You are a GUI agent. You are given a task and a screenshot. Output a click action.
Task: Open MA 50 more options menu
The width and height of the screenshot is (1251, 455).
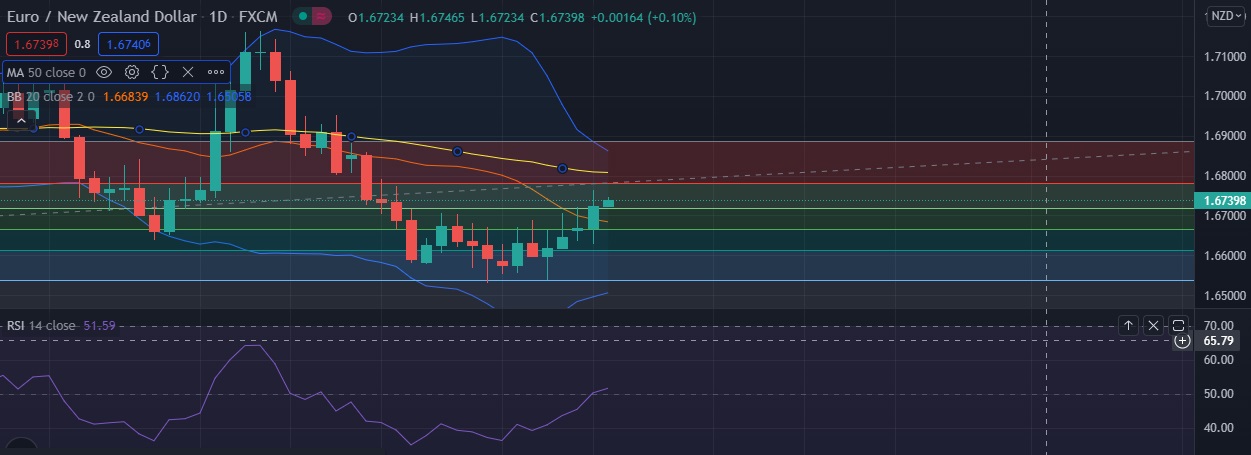coord(216,72)
